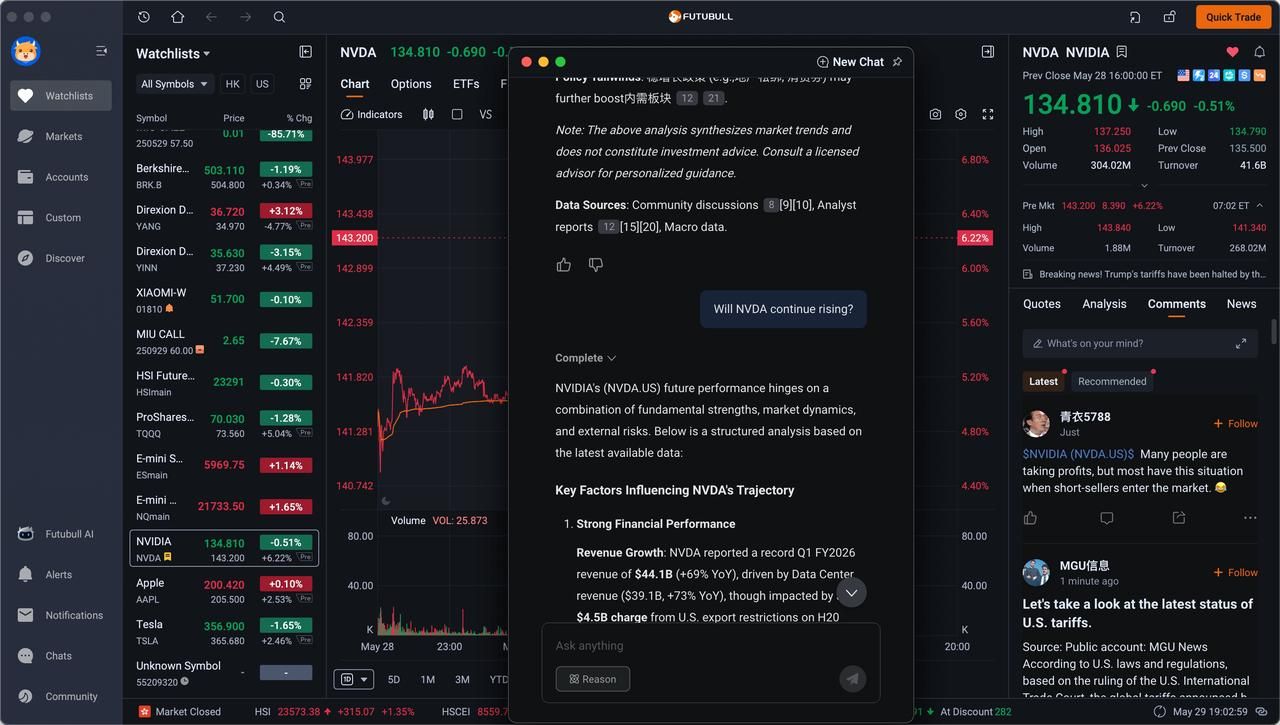Collapse the Pre Mkt section
Screen dimensions: 1280x725
[1259, 205]
